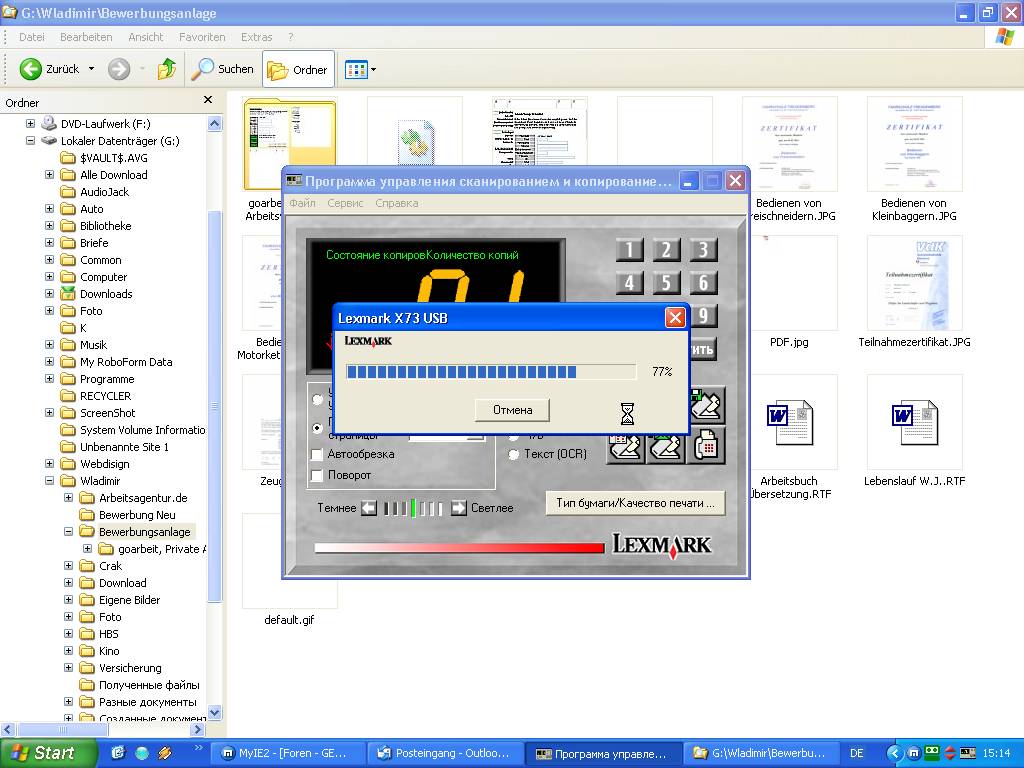Viewport: 1024px width, 768px height.
Task: Open Bedienen von Kleinbaggern.JPG thumbnail
Action: coord(914,144)
